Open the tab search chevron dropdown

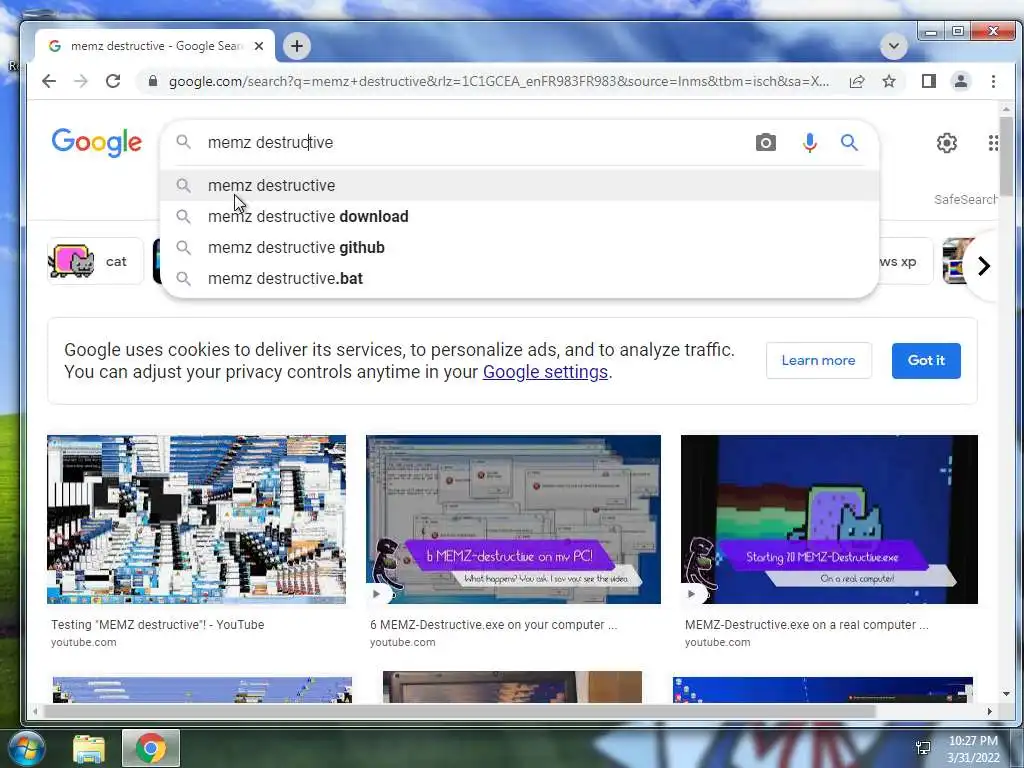[x=893, y=46]
